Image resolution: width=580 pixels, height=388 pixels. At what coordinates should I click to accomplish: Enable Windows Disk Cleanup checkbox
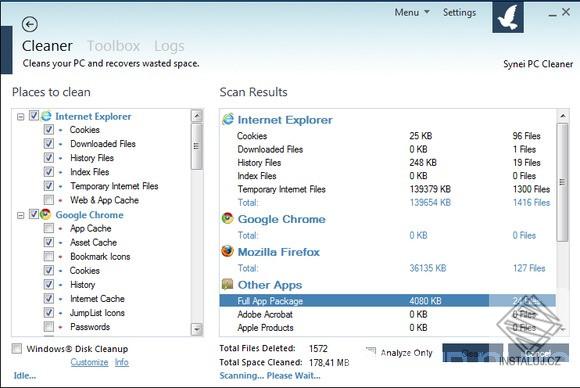point(17,349)
